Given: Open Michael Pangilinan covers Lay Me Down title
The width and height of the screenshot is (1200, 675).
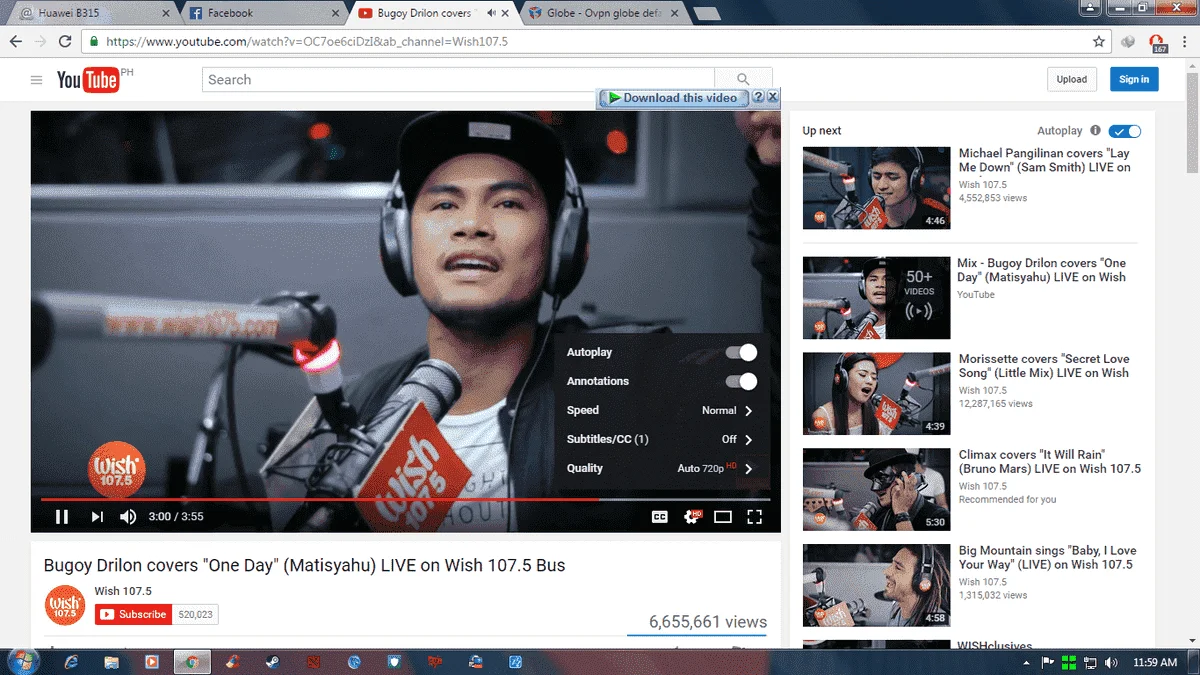Looking at the screenshot, I should point(1044,160).
